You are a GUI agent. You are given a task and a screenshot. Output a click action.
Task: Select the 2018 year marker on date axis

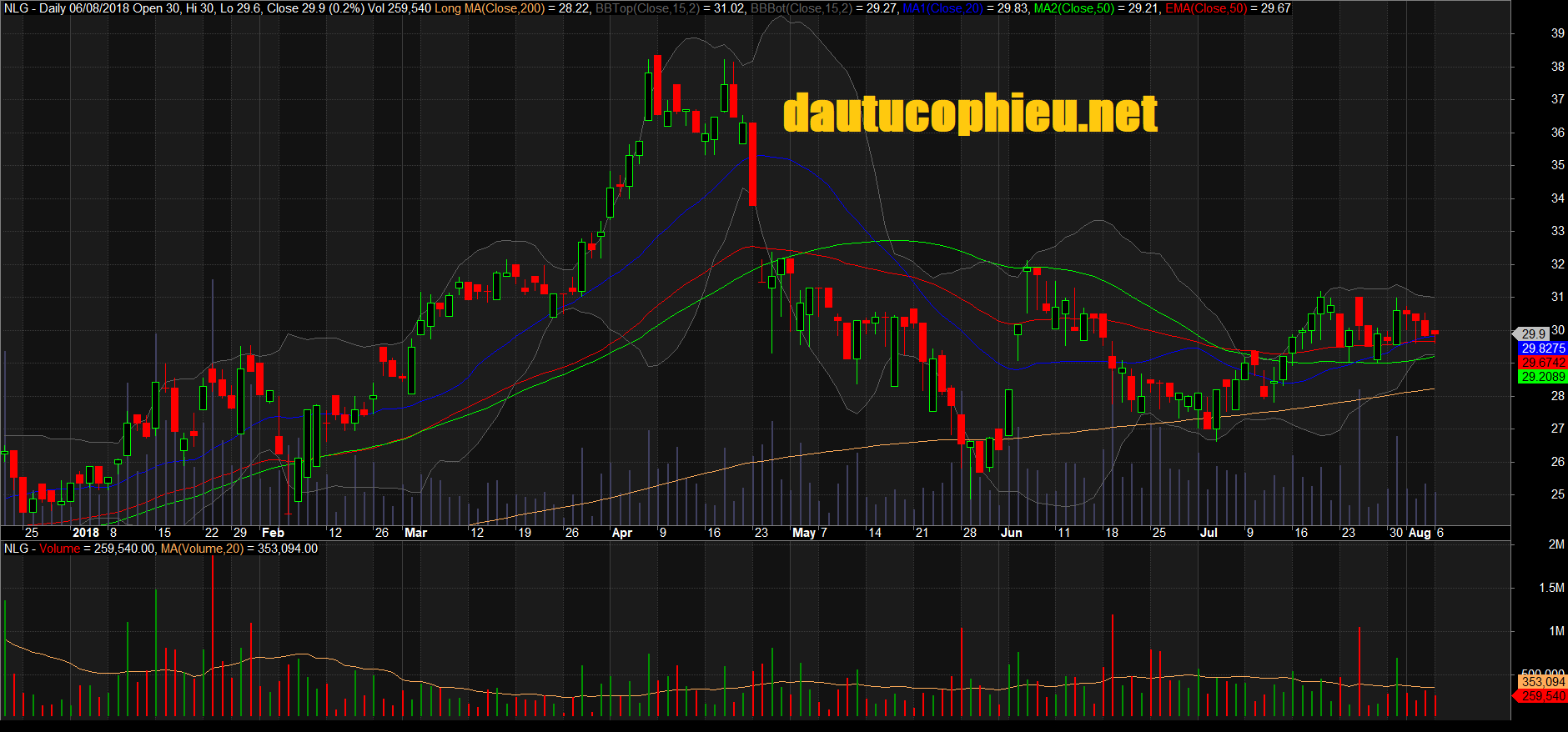click(86, 533)
